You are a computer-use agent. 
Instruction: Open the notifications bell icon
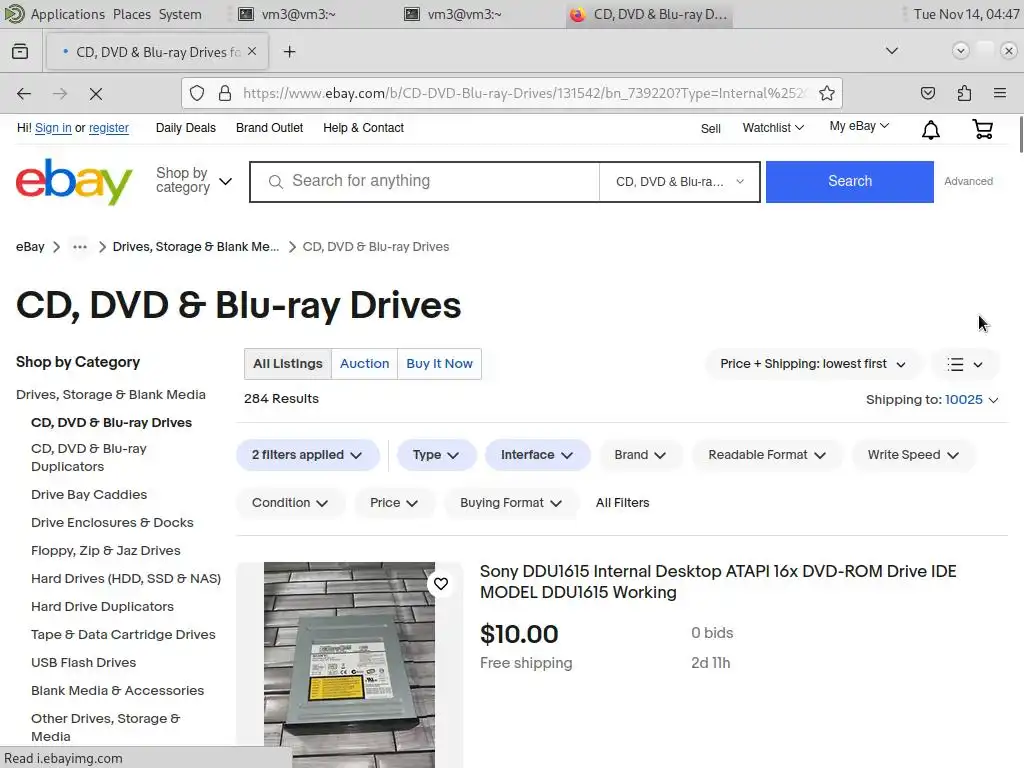(930, 129)
